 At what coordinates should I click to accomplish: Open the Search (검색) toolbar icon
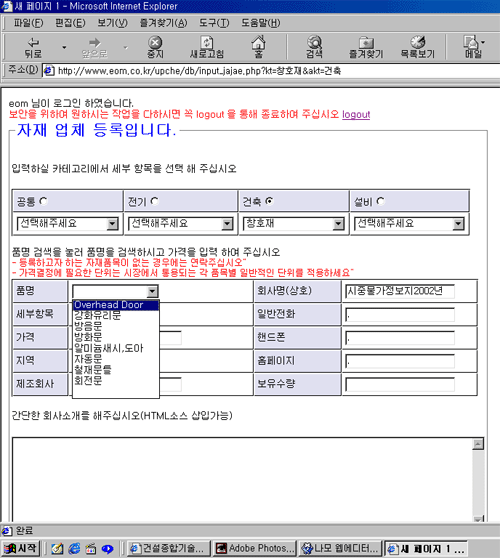tap(314, 48)
